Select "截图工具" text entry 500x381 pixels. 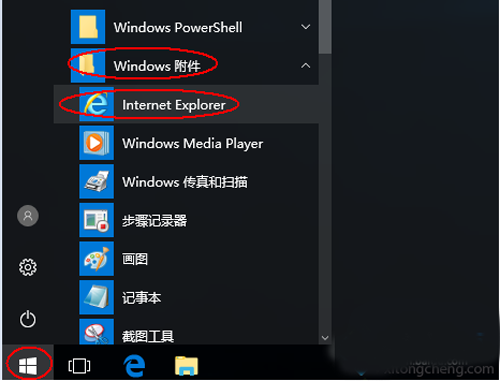click(x=148, y=336)
